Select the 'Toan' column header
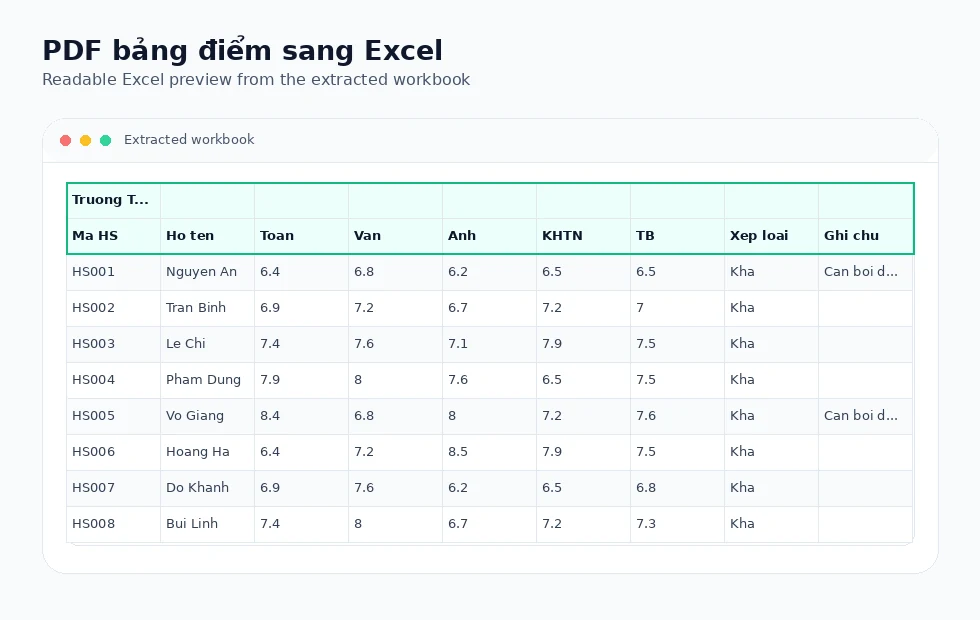 tap(301, 236)
